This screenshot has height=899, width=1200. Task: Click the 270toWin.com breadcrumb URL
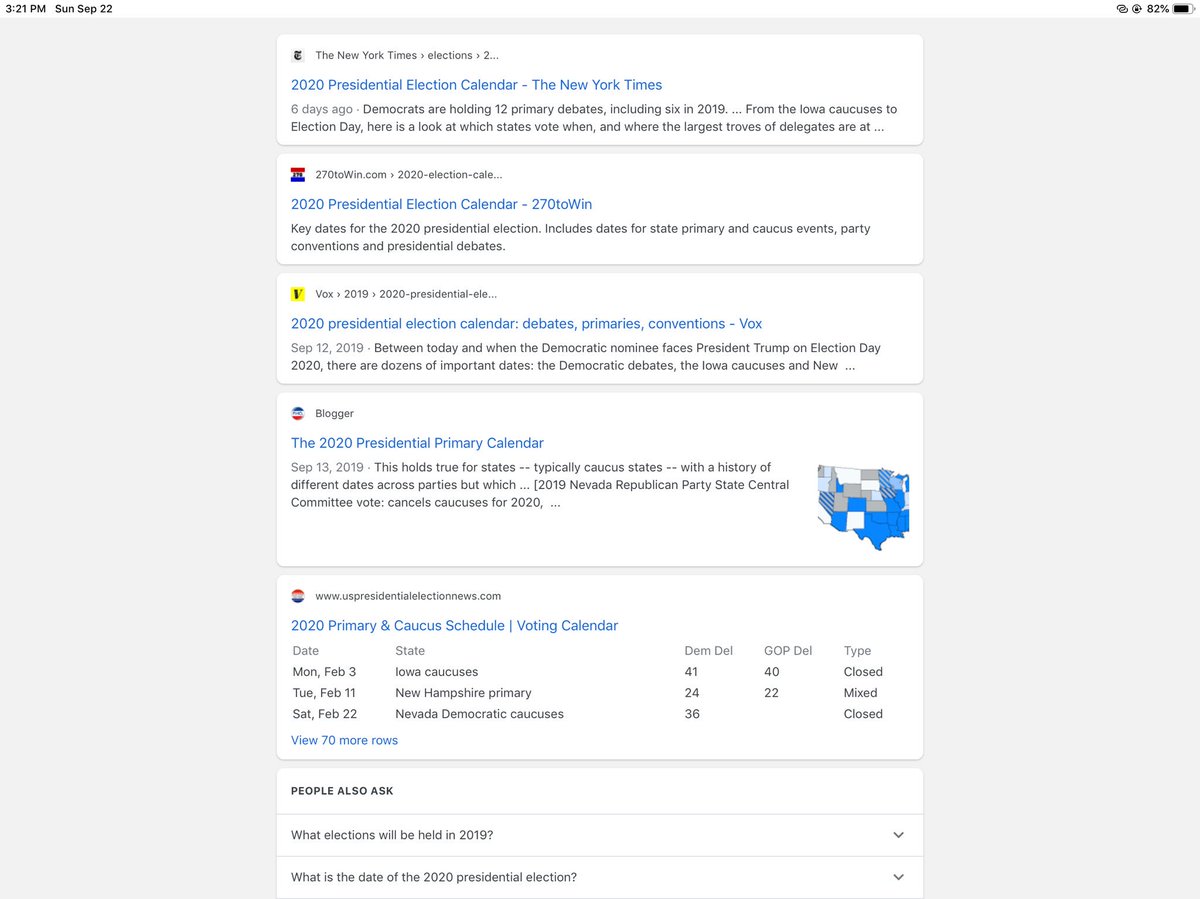click(x=408, y=175)
